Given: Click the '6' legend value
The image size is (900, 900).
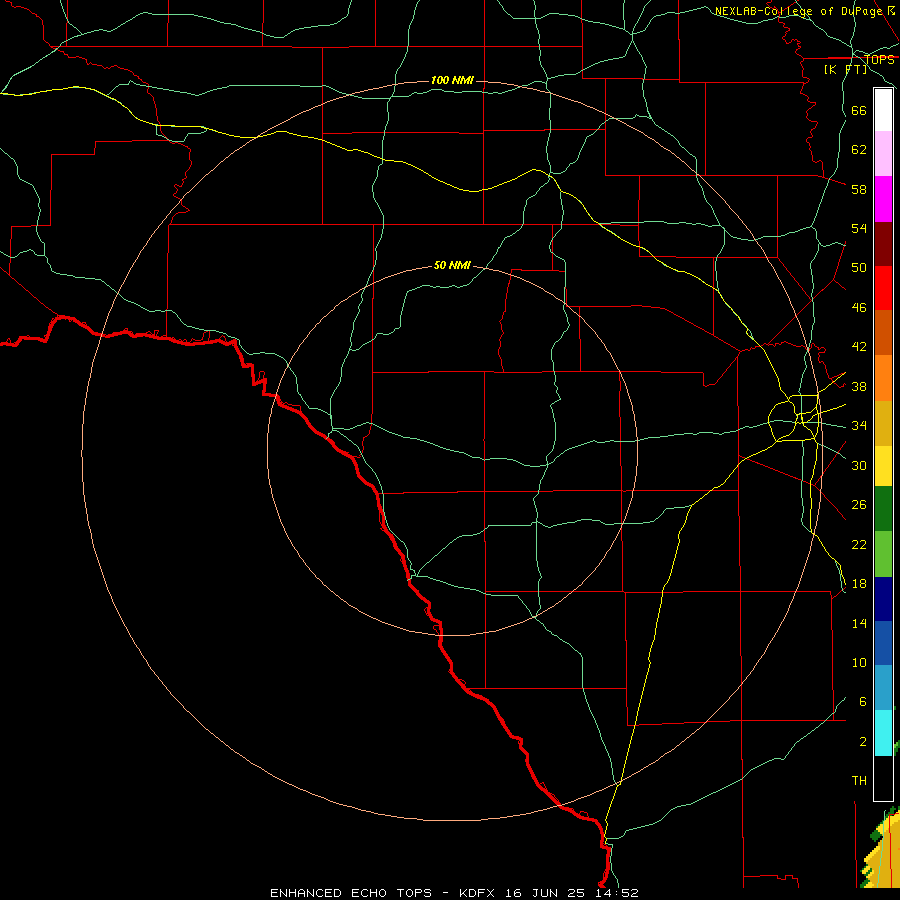Looking at the screenshot, I should point(862,702).
